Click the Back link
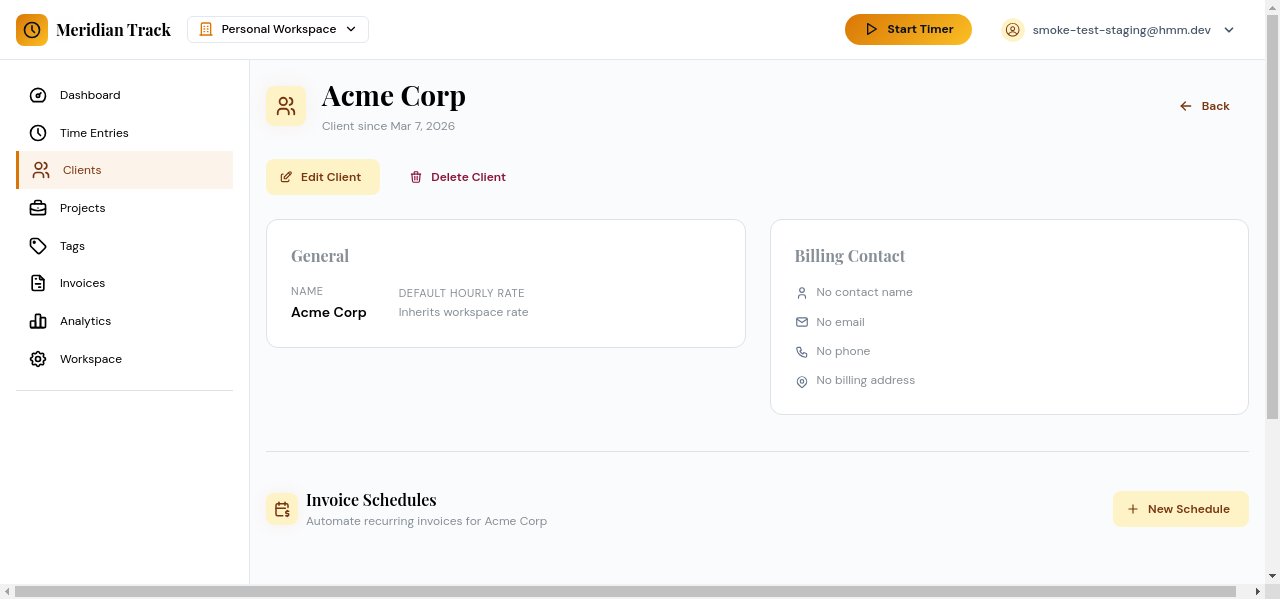Image resolution: width=1280 pixels, height=599 pixels. [1204, 105]
